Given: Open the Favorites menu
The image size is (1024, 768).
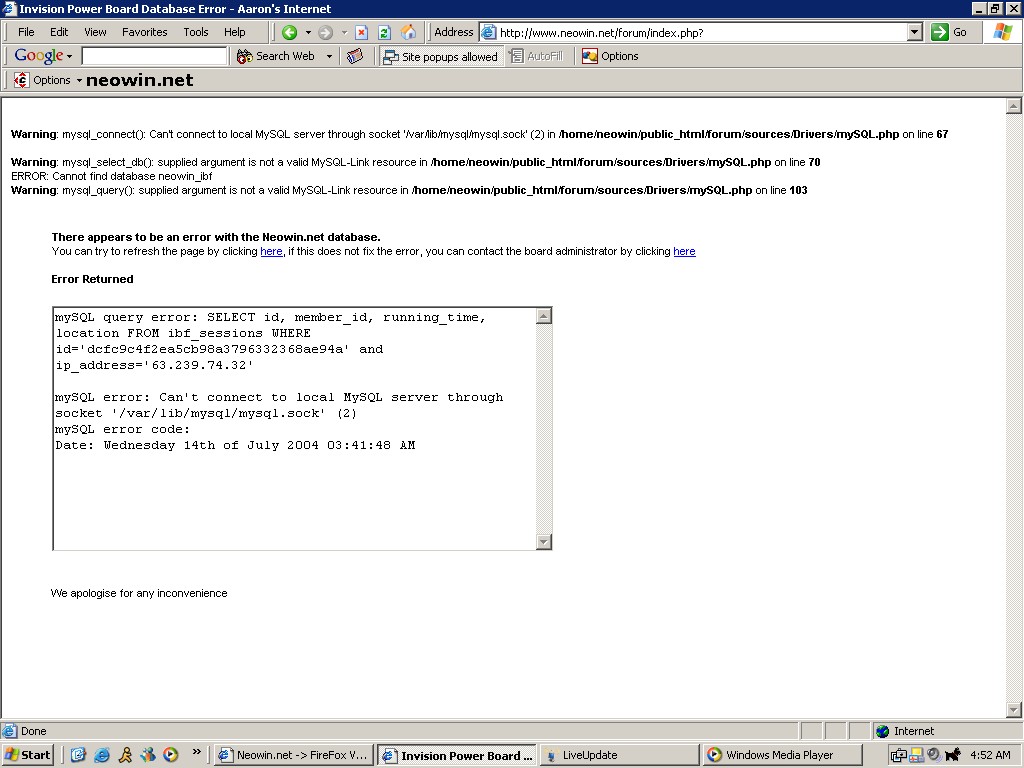Looking at the screenshot, I should click(x=144, y=32).
